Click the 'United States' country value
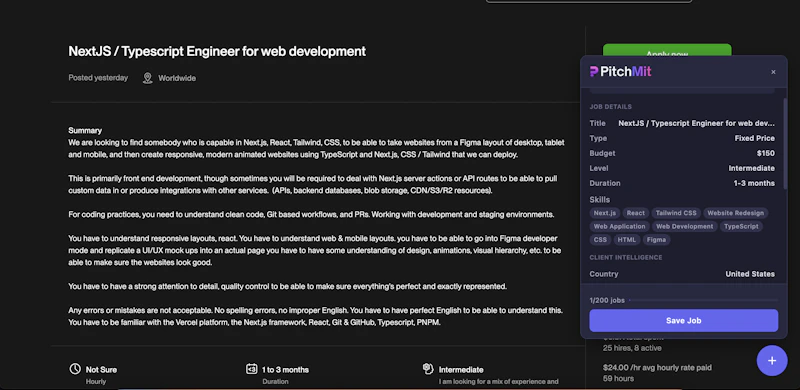Viewport: 800px width, 390px height. click(750, 274)
